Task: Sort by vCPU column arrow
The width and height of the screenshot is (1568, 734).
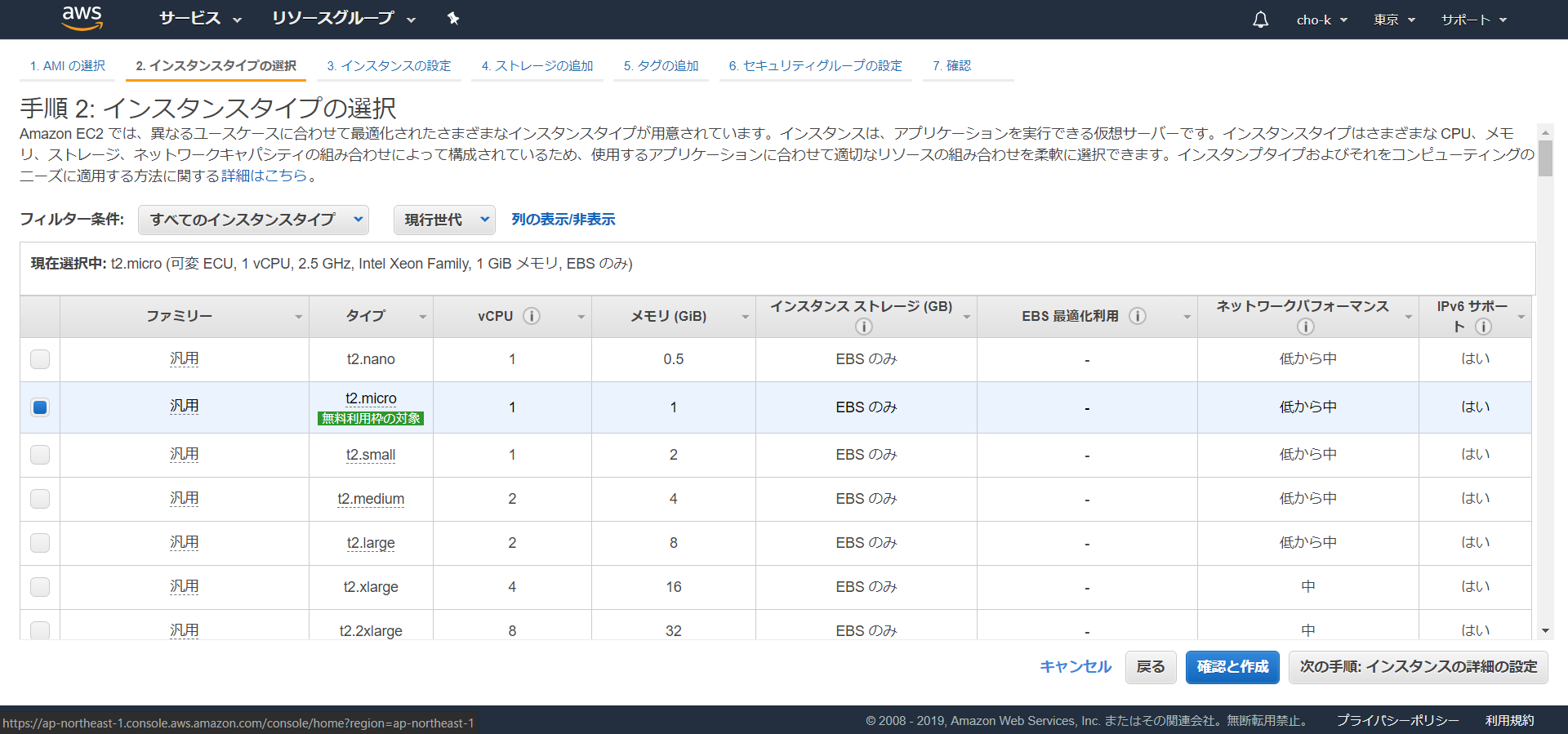Action: click(x=581, y=317)
